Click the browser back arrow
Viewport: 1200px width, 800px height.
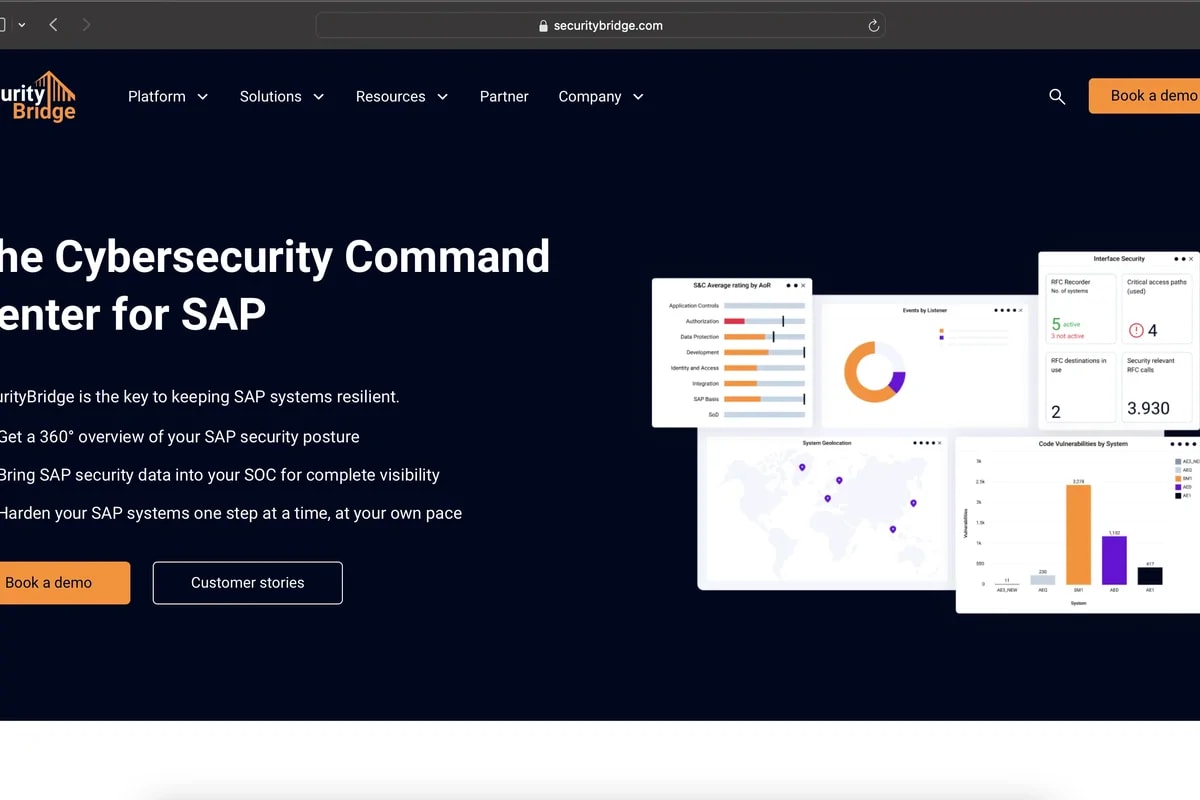(53, 24)
